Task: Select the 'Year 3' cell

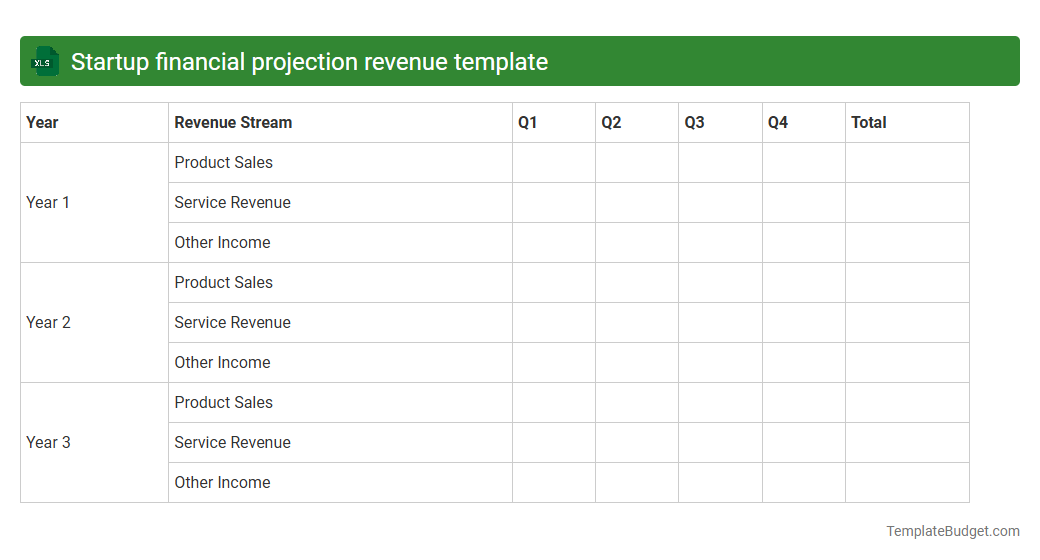Action: click(x=94, y=443)
